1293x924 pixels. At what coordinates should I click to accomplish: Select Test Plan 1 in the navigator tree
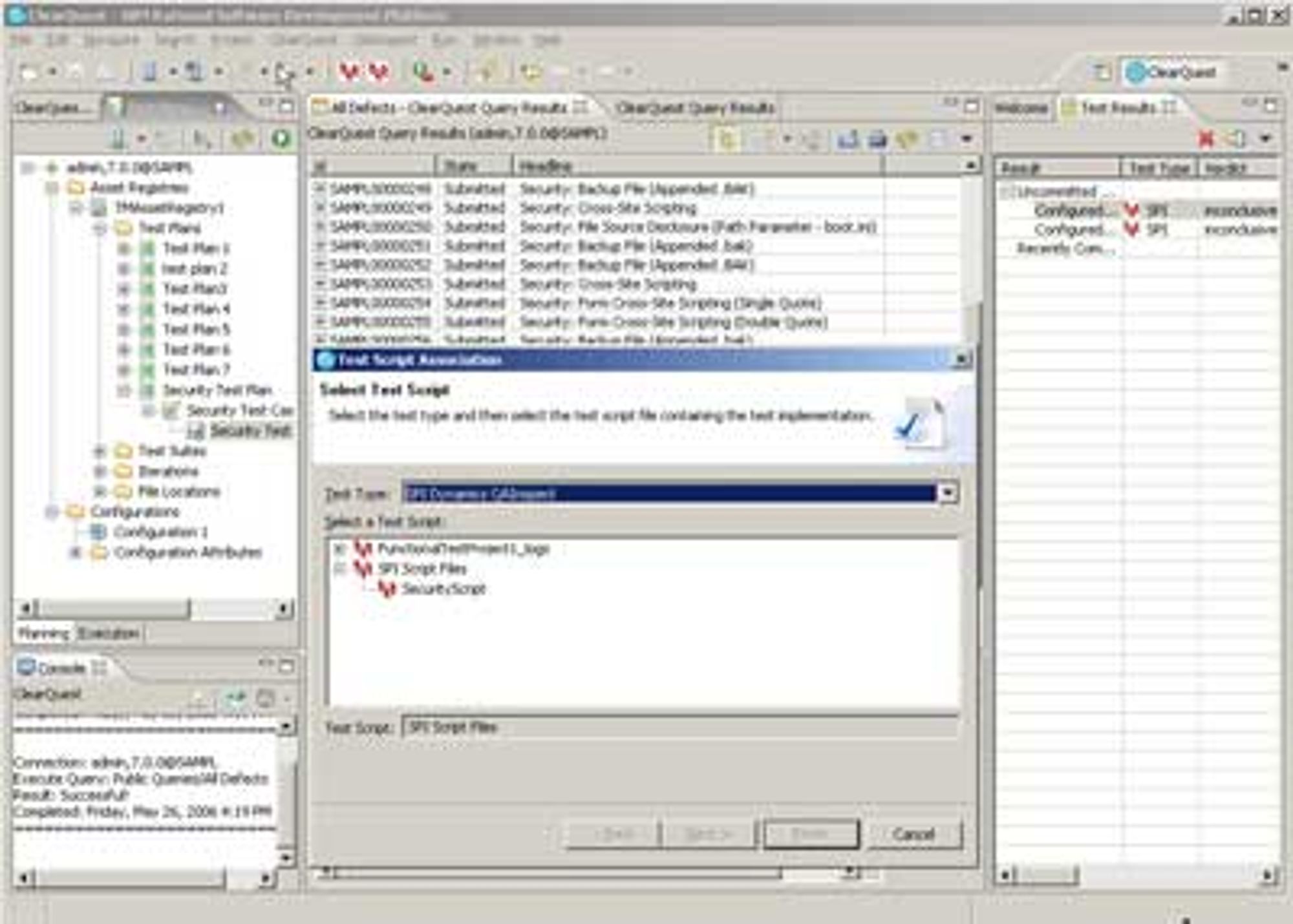tap(196, 248)
